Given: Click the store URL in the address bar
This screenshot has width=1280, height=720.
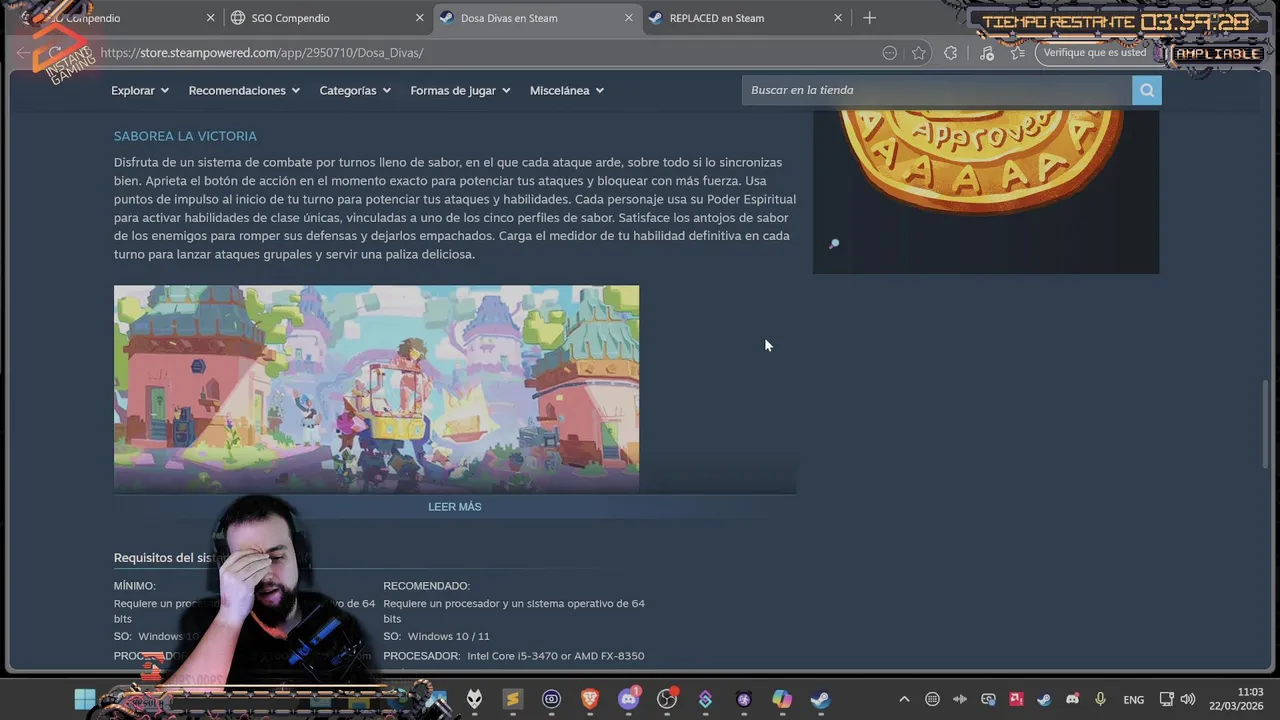Looking at the screenshot, I should click(x=262, y=53).
